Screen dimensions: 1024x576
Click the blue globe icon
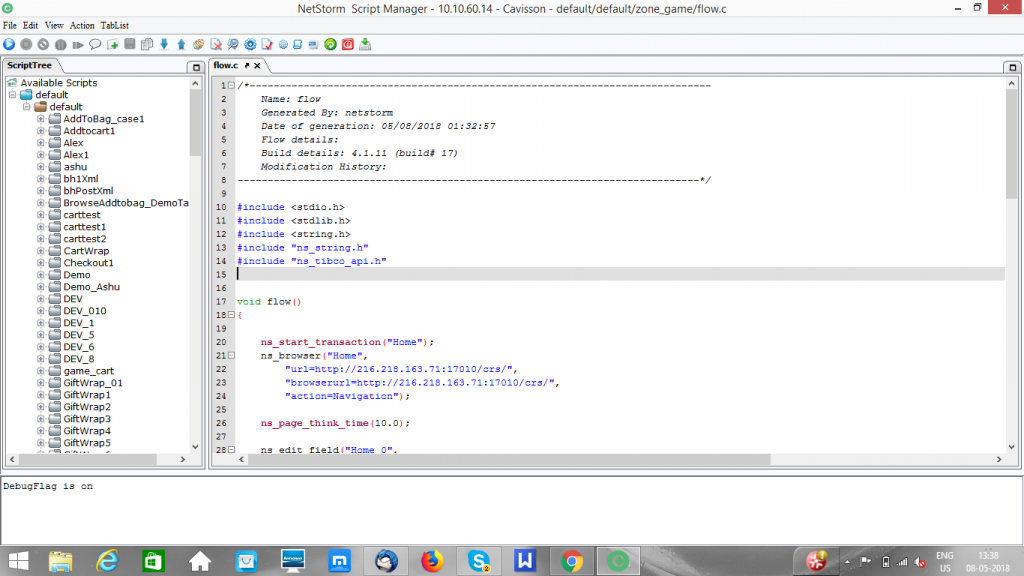click(x=283, y=44)
